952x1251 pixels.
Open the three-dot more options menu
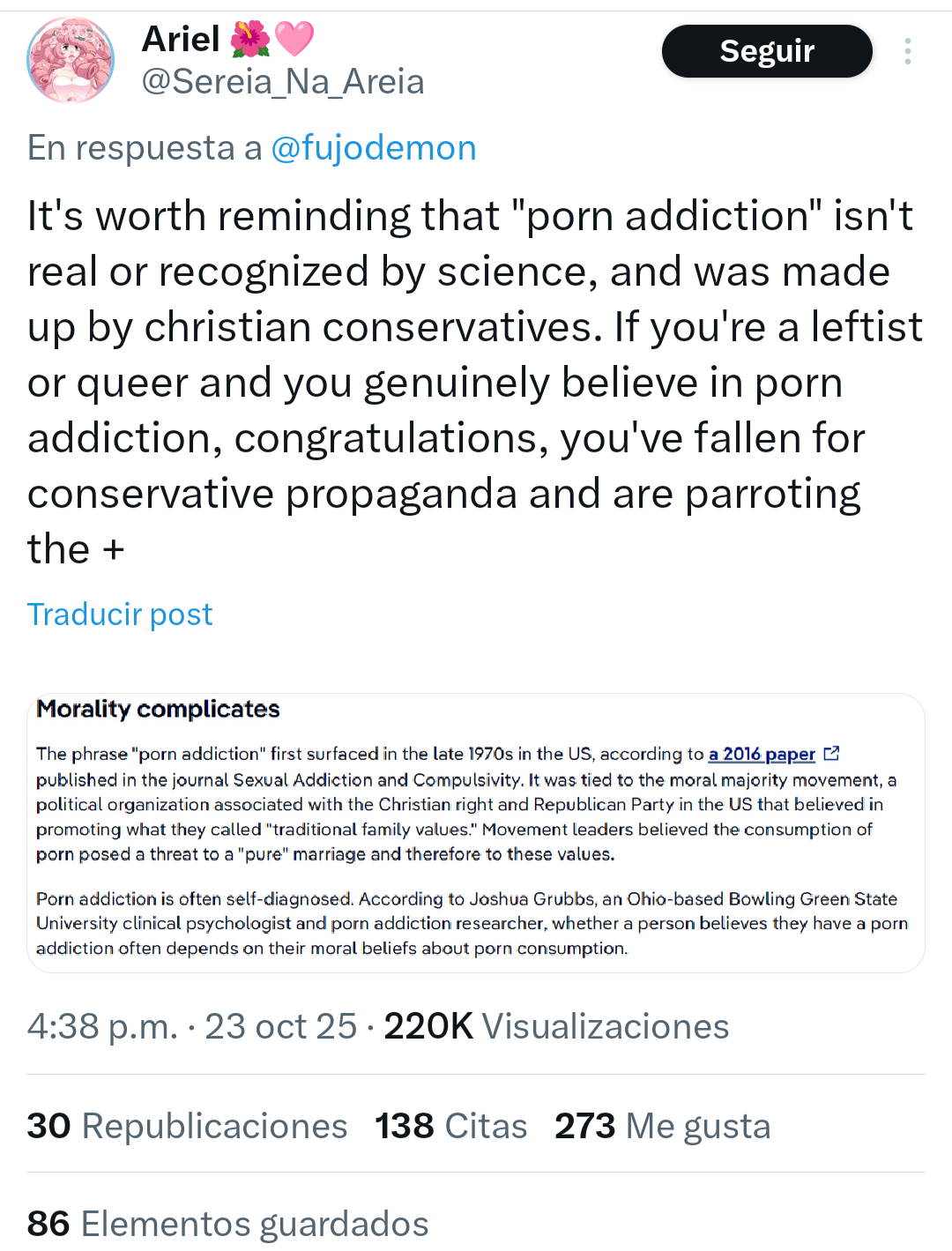pos(907,51)
